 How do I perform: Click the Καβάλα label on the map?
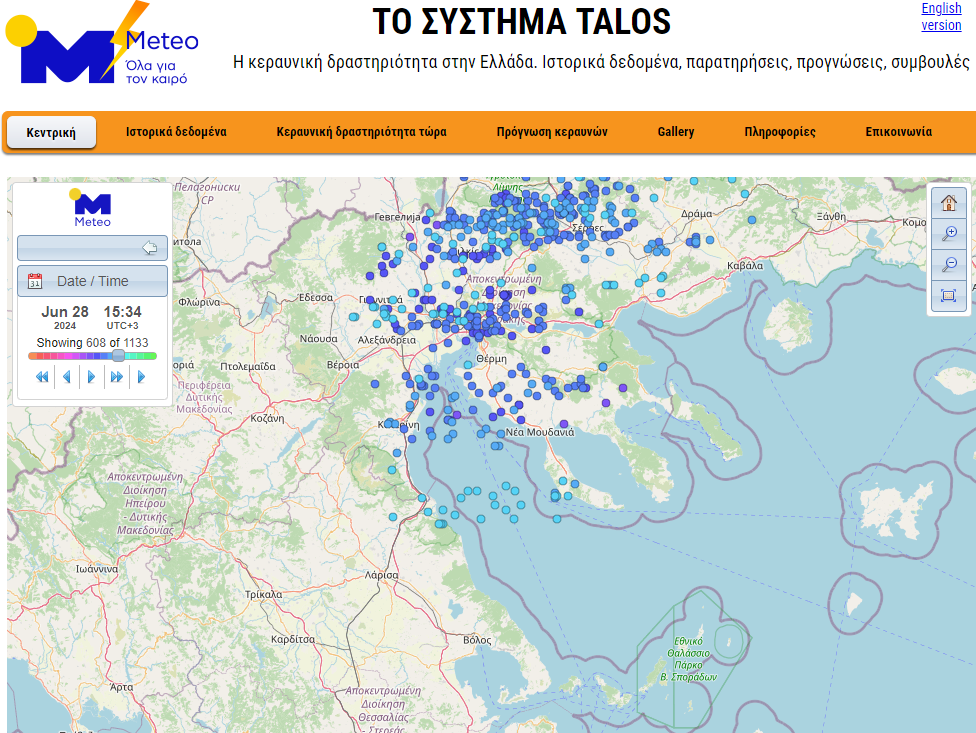(x=745, y=266)
